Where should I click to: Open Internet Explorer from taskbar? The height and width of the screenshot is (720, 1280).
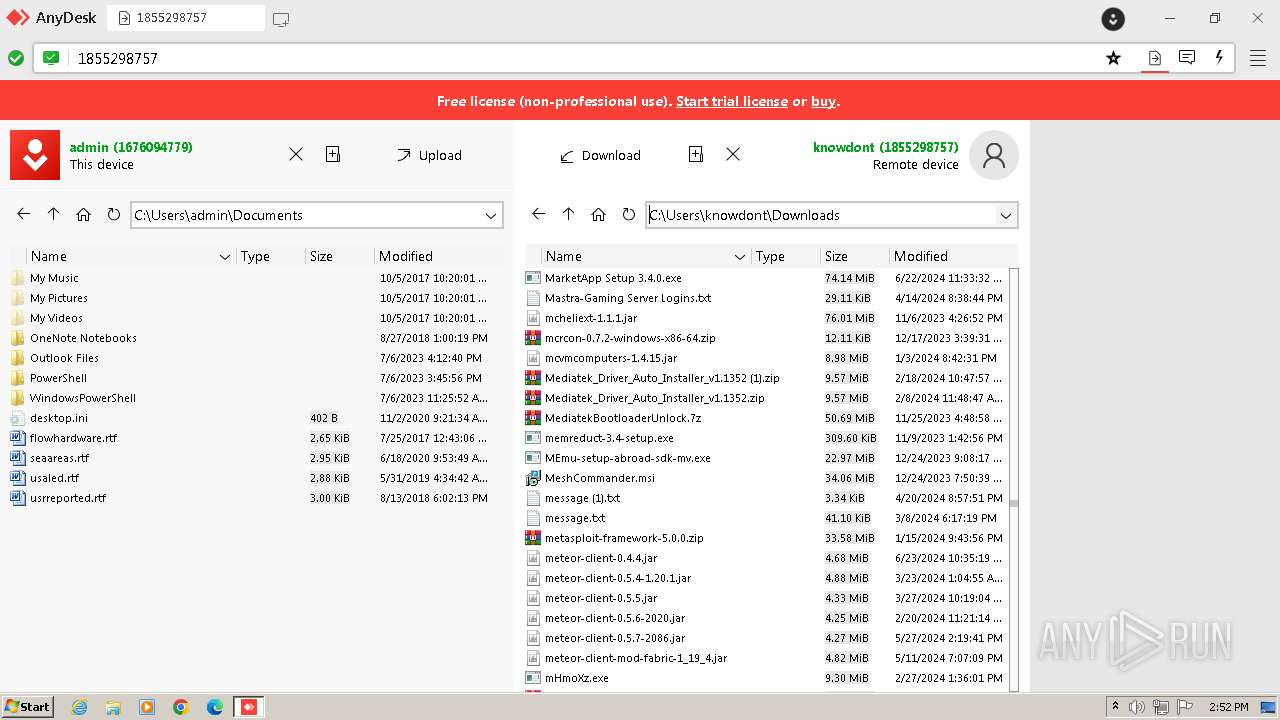click(x=80, y=707)
